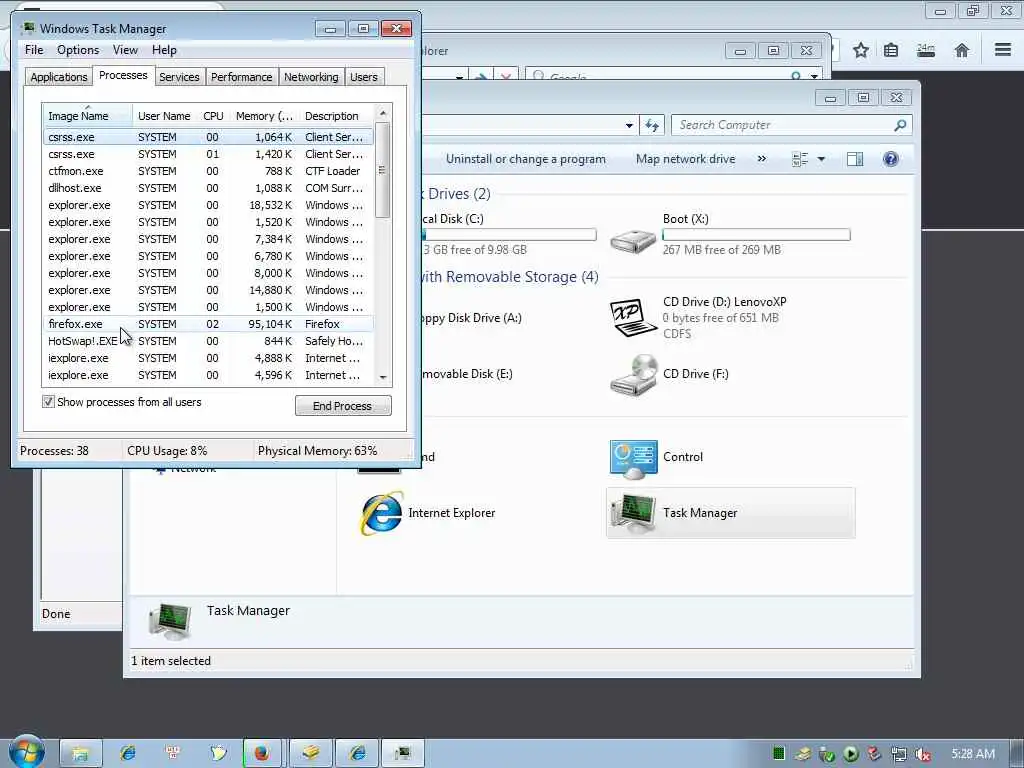Sort by User Name column header
This screenshot has width=1024, height=768.
tap(164, 116)
